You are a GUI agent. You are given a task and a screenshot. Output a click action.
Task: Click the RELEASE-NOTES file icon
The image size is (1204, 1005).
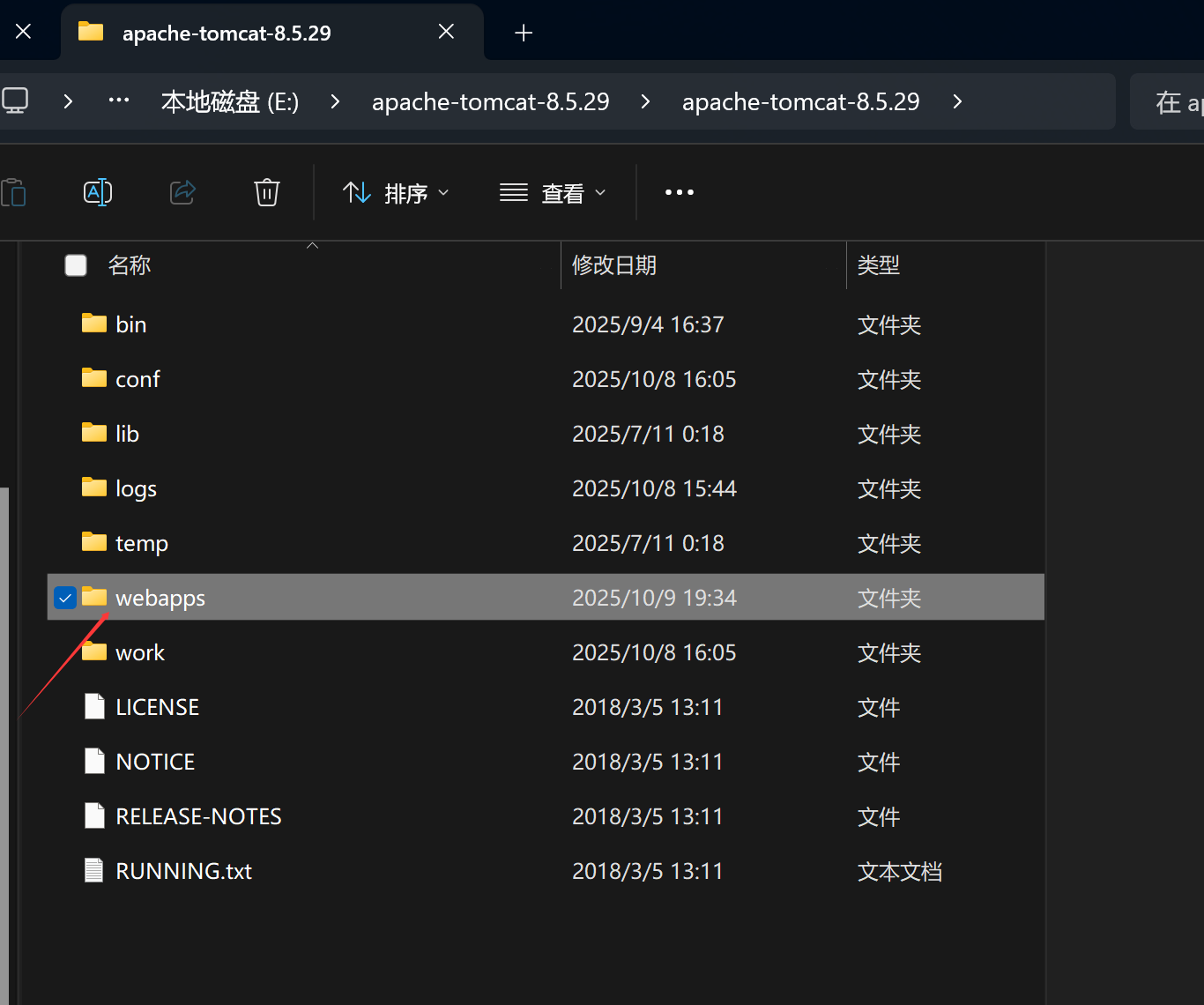[x=94, y=815]
